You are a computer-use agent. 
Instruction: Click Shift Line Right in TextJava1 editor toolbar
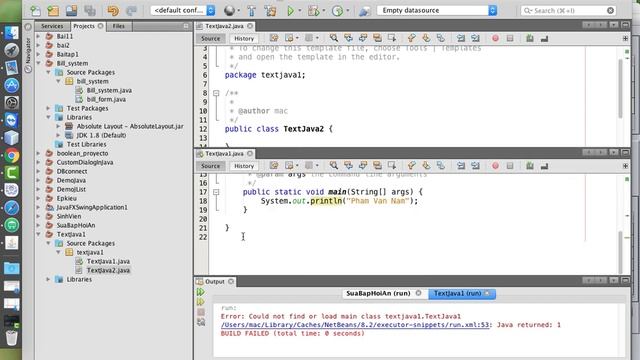click(x=476, y=166)
